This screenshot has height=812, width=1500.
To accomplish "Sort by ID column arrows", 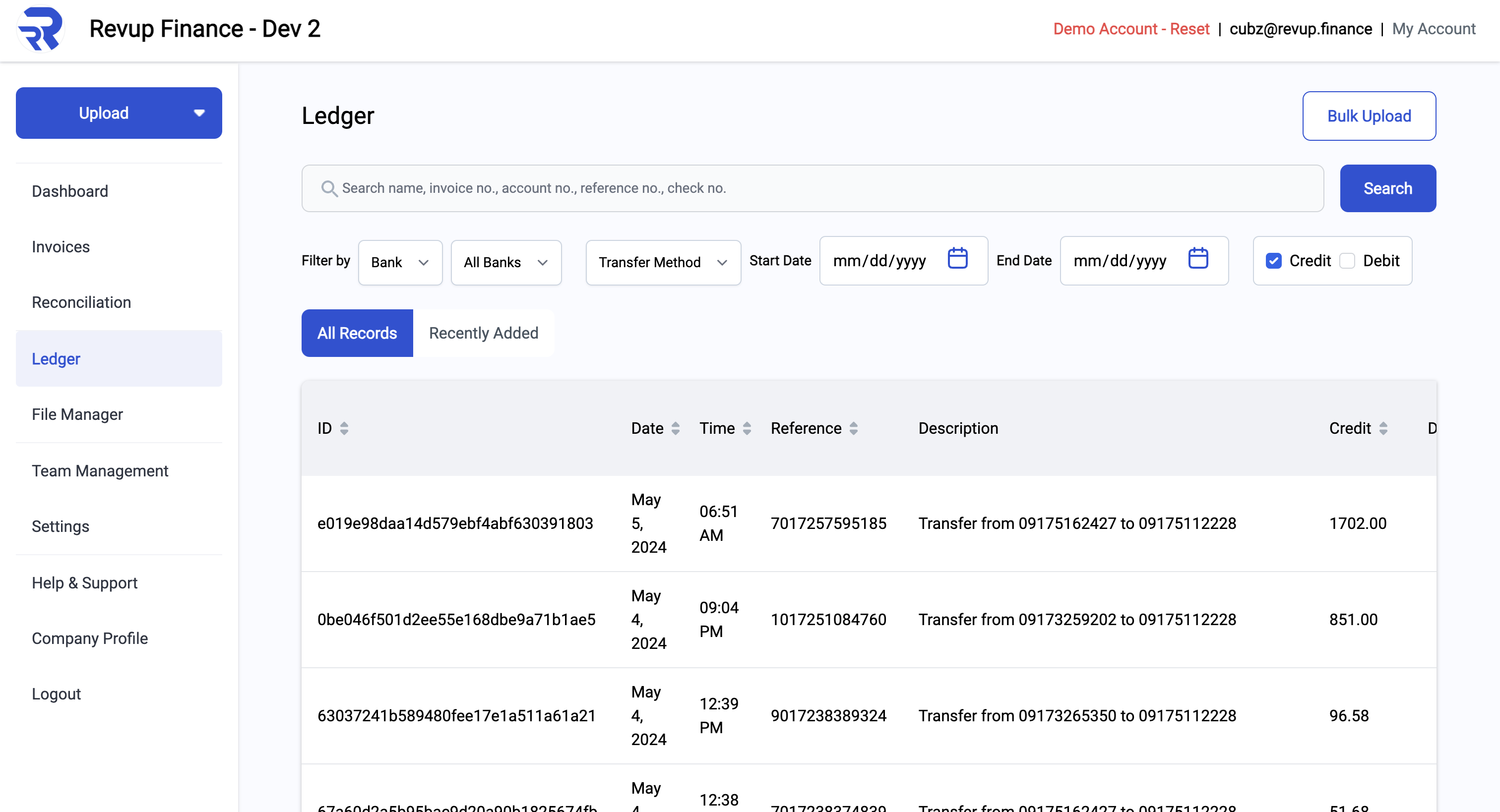I will tap(344, 428).
